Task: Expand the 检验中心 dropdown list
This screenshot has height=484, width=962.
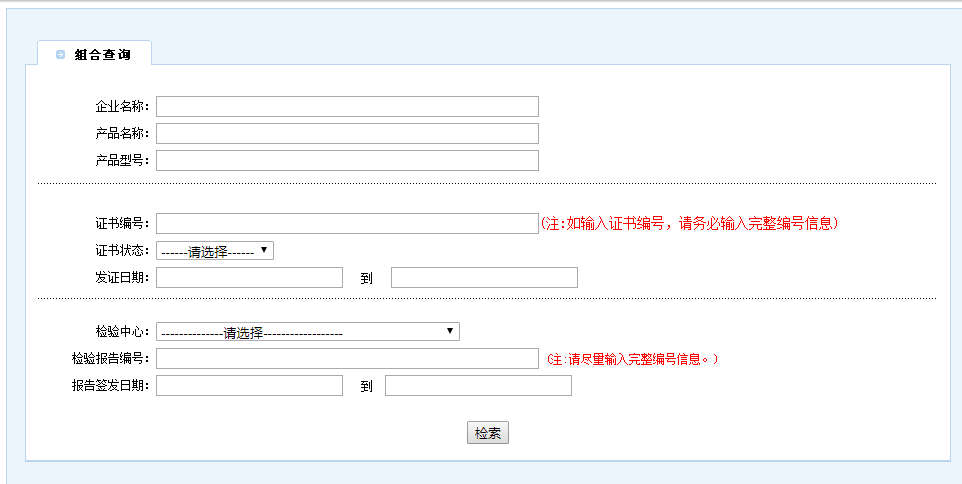Action: tap(308, 332)
